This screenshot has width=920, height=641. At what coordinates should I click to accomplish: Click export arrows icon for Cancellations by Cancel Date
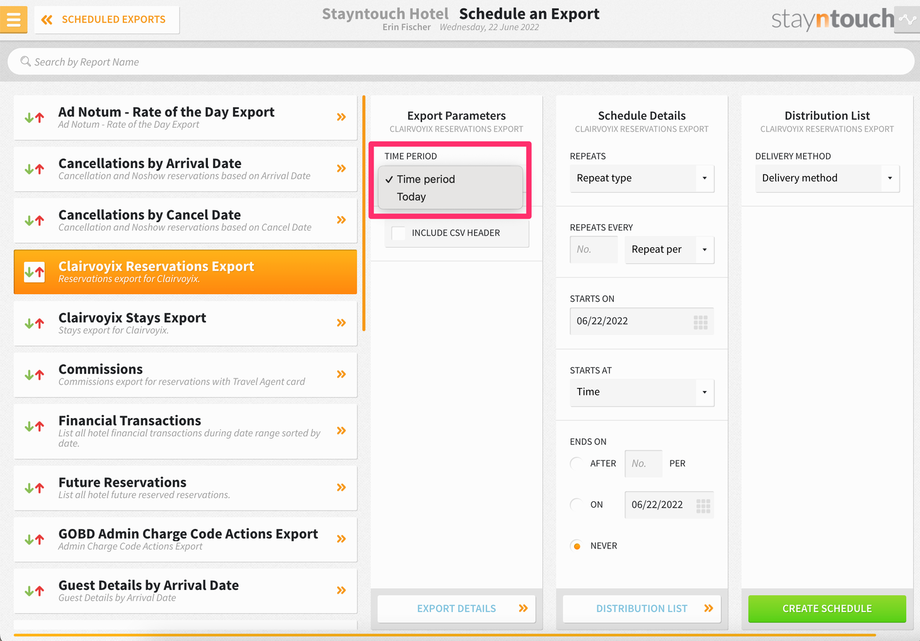[34, 221]
